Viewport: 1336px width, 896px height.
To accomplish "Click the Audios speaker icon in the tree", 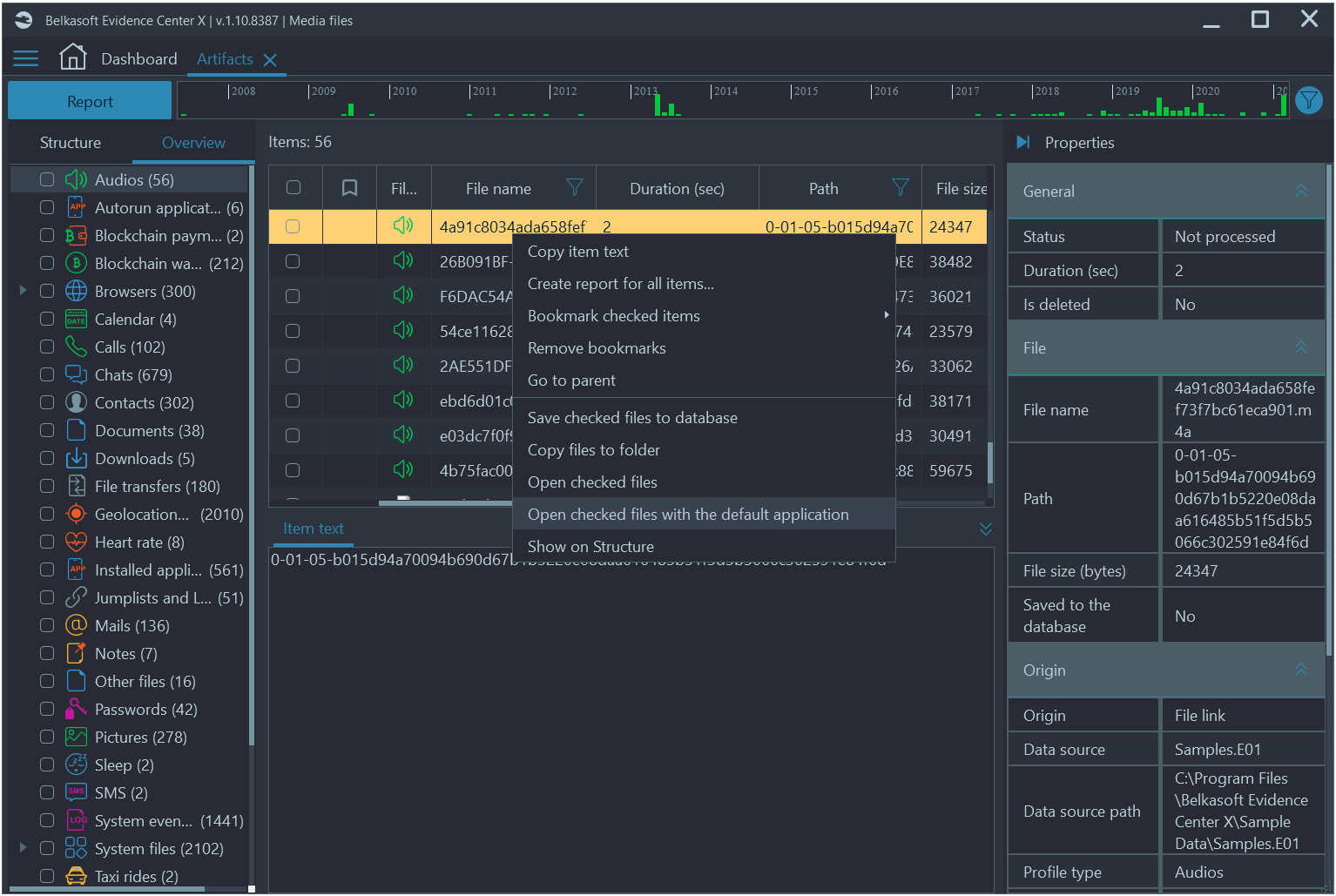I will pyautogui.click(x=77, y=179).
